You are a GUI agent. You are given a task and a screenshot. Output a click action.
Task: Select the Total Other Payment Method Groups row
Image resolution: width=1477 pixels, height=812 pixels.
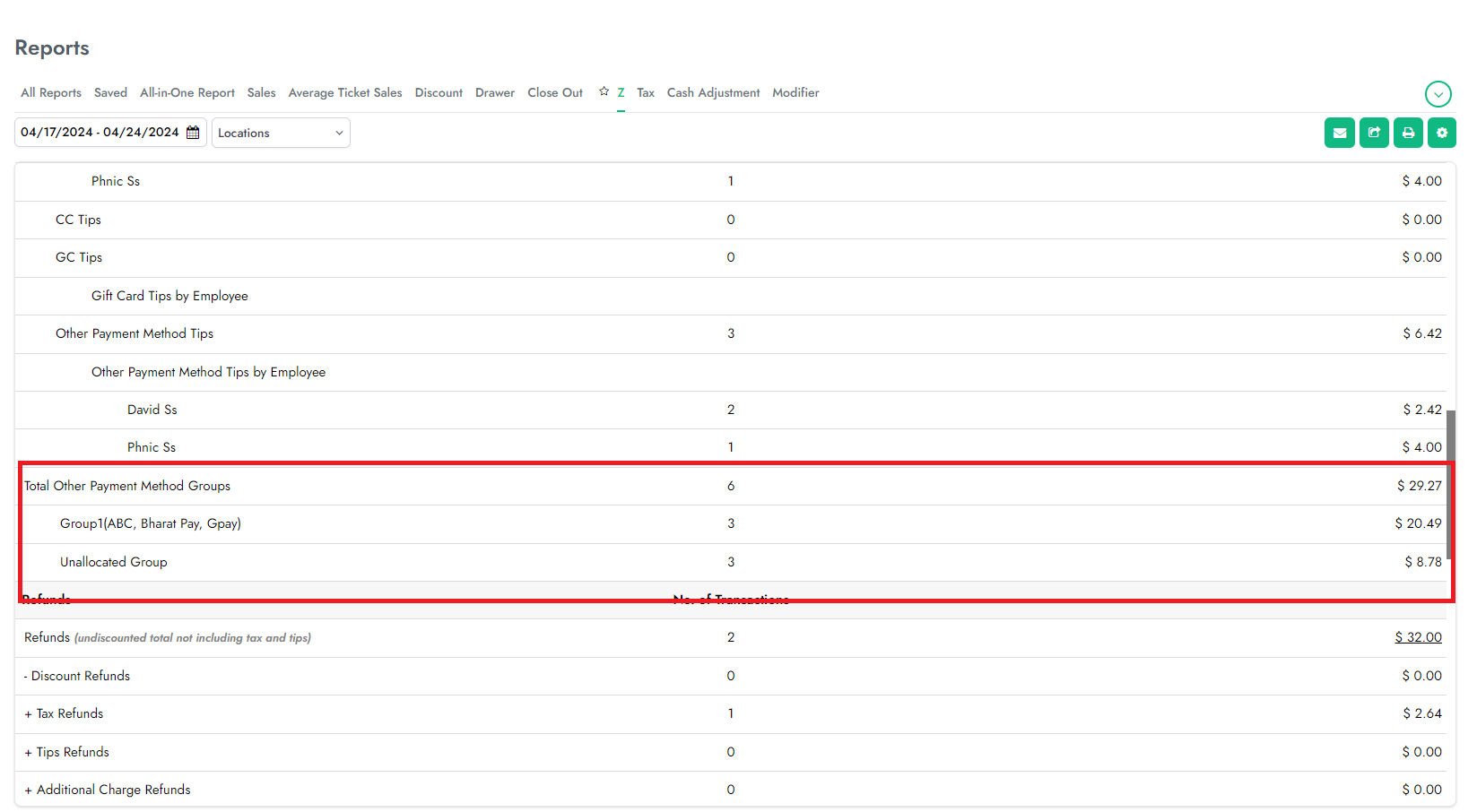tap(127, 486)
